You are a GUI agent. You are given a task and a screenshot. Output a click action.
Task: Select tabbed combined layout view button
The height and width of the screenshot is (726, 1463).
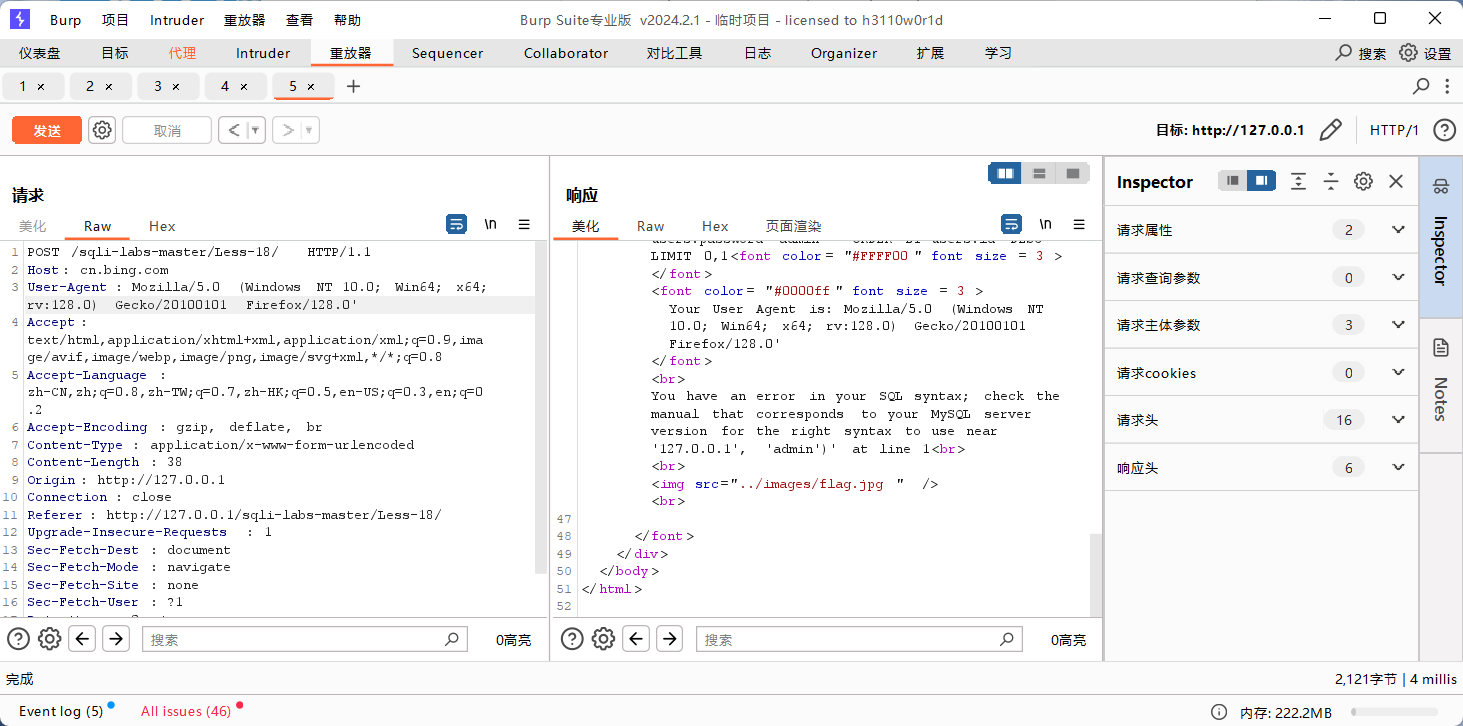click(x=1073, y=173)
